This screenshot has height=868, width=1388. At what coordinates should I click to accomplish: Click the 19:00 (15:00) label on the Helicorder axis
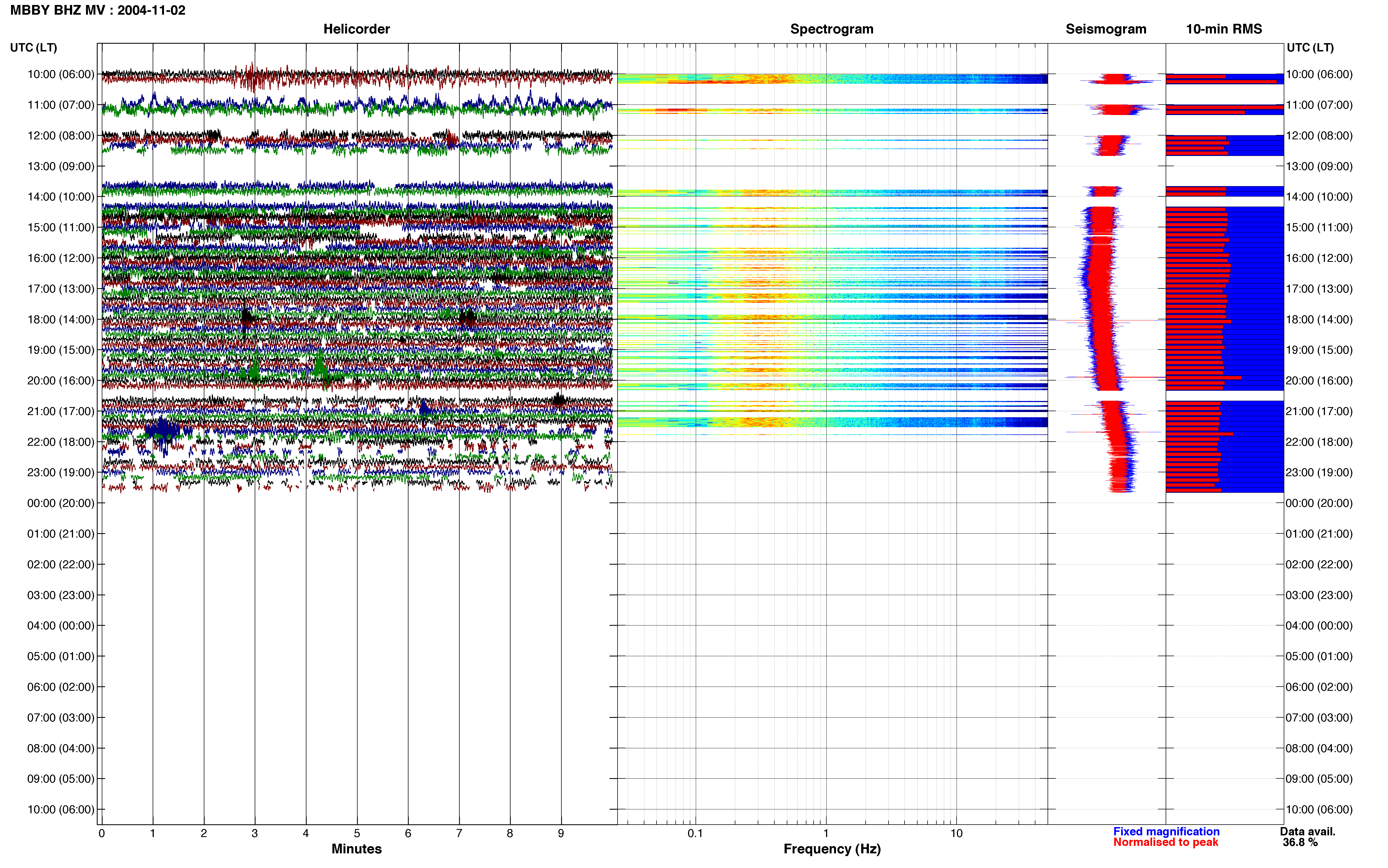(x=61, y=350)
